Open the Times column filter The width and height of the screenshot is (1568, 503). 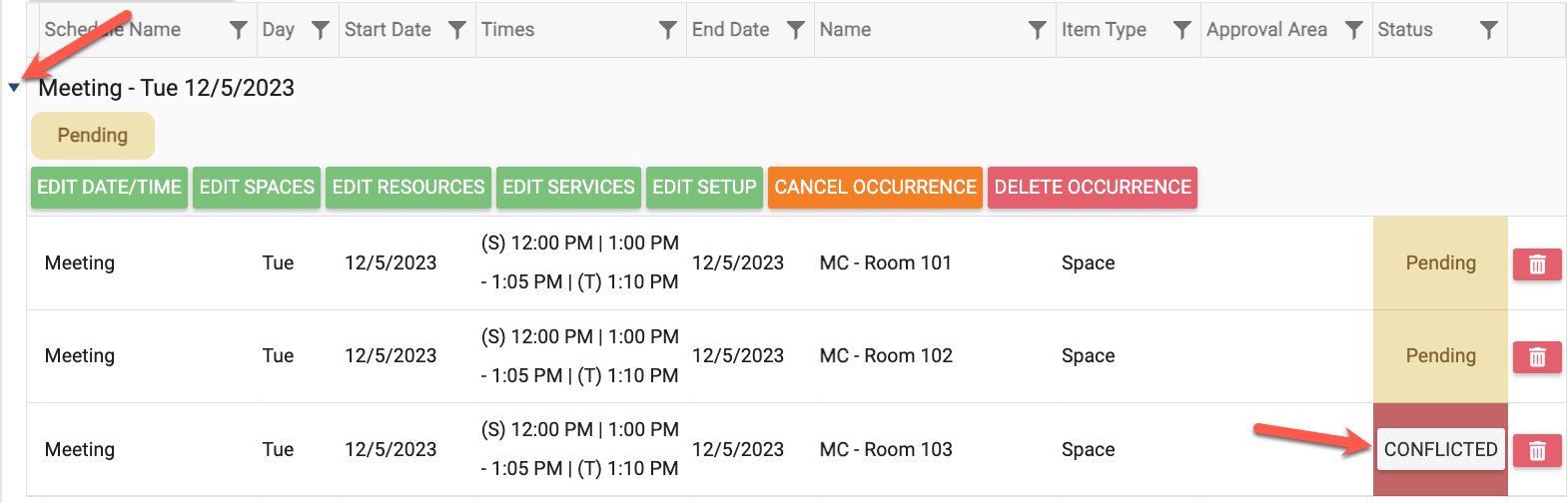pyautogui.click(x=668, y=30)
